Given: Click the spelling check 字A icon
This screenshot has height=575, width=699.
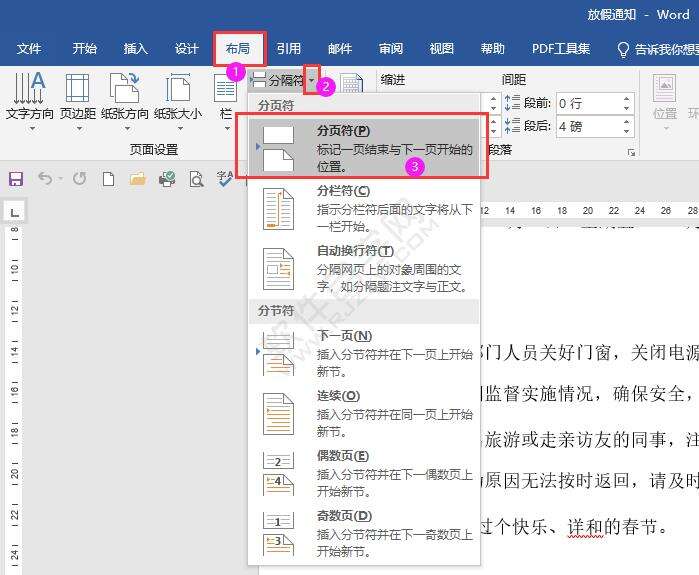Looking at the screenshot, I should pos(225,179).
